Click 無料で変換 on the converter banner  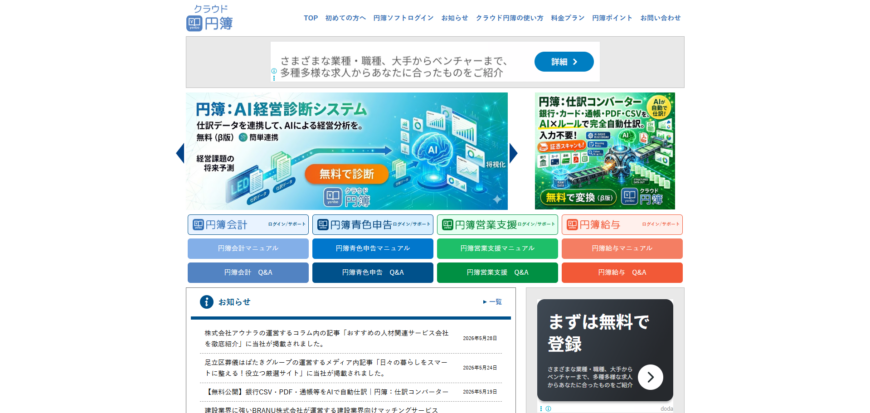(576, 197)
